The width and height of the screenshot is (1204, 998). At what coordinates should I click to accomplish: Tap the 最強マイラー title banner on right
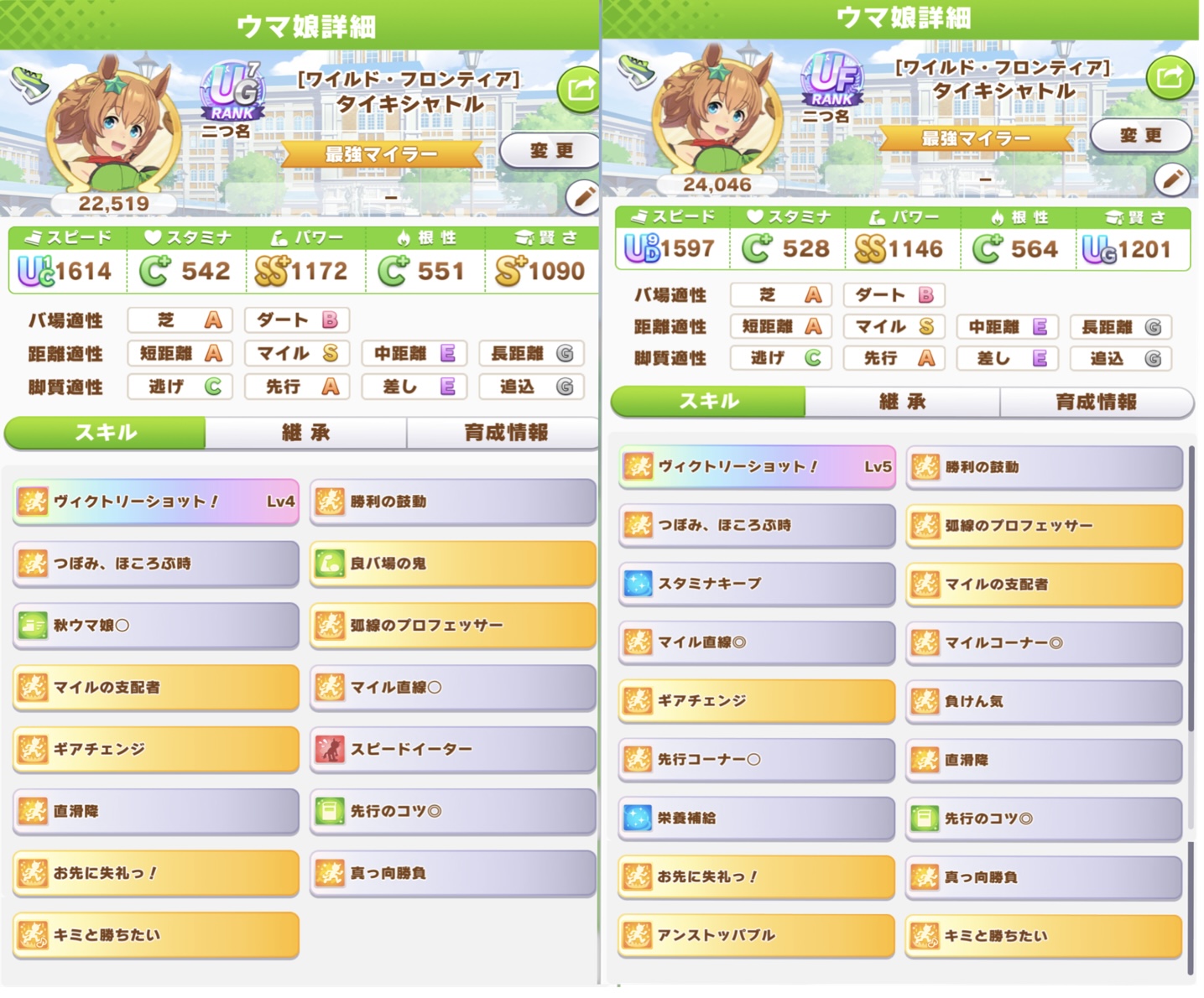[x=976, y=138]
